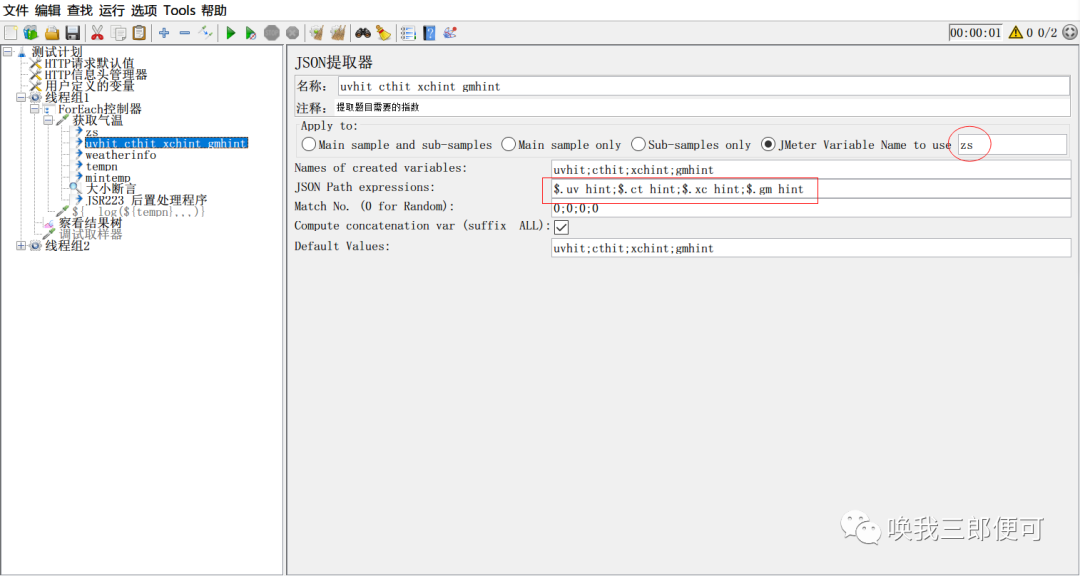
Task: Select Main sample only radio button
Action: [508, 145]
